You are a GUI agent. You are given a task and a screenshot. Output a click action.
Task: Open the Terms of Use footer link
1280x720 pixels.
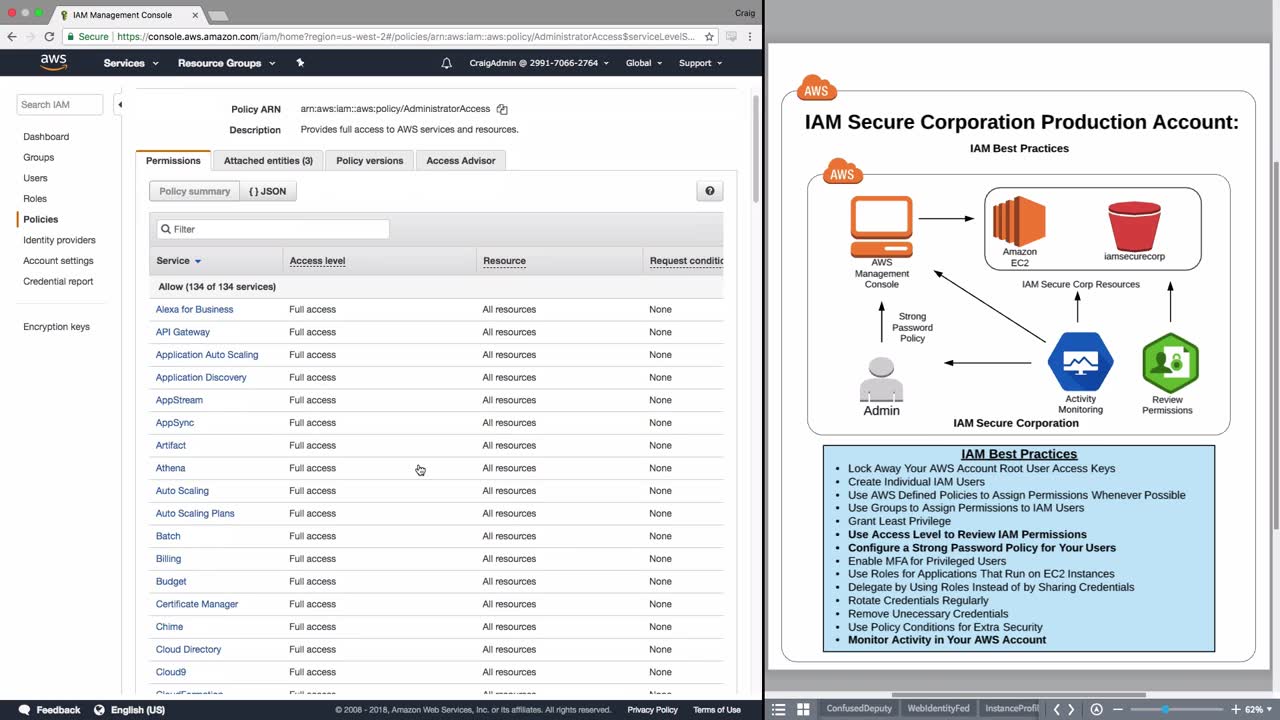click(x=717, y=710)
